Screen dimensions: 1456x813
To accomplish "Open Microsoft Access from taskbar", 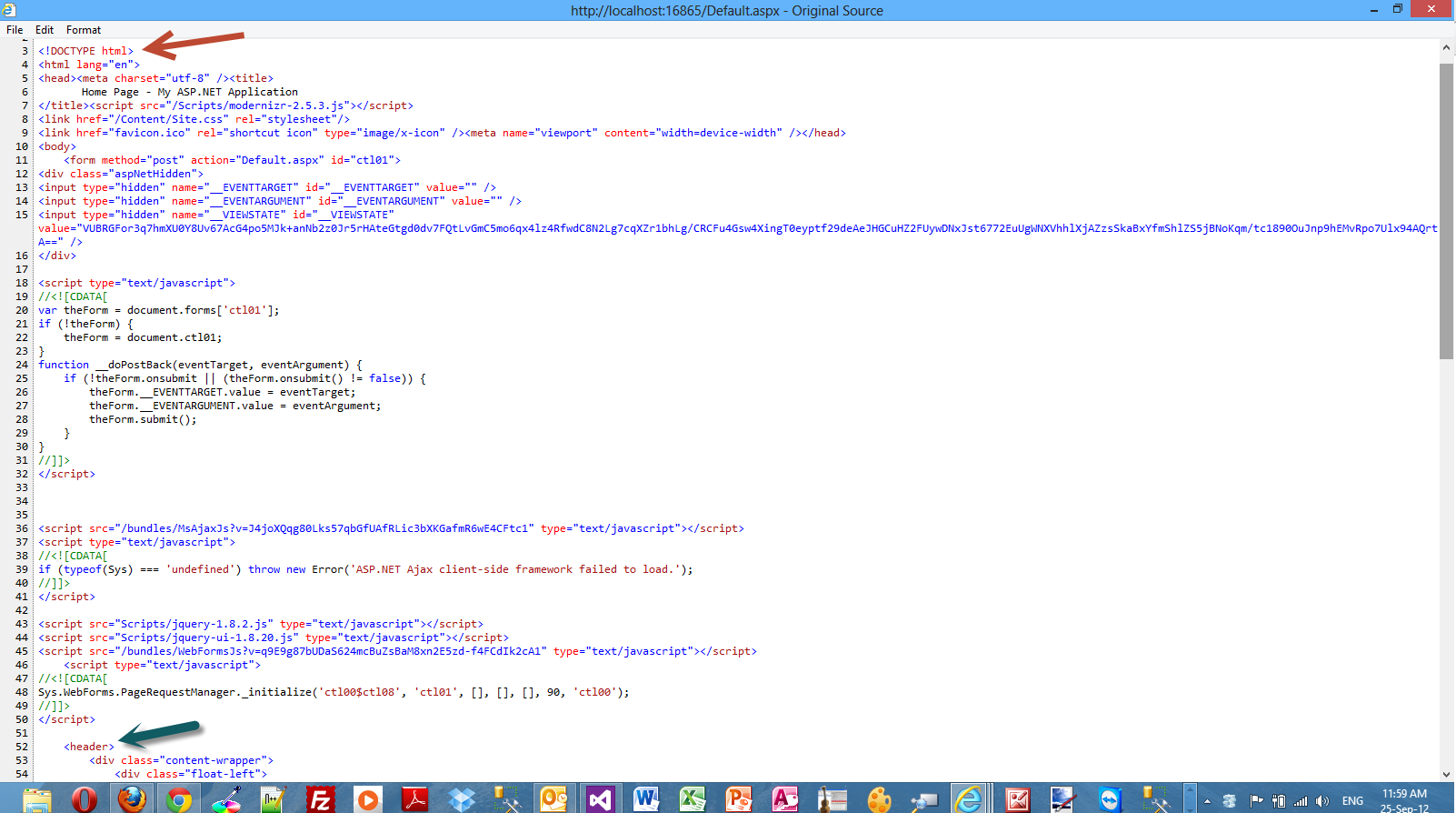I will (785, 799).
